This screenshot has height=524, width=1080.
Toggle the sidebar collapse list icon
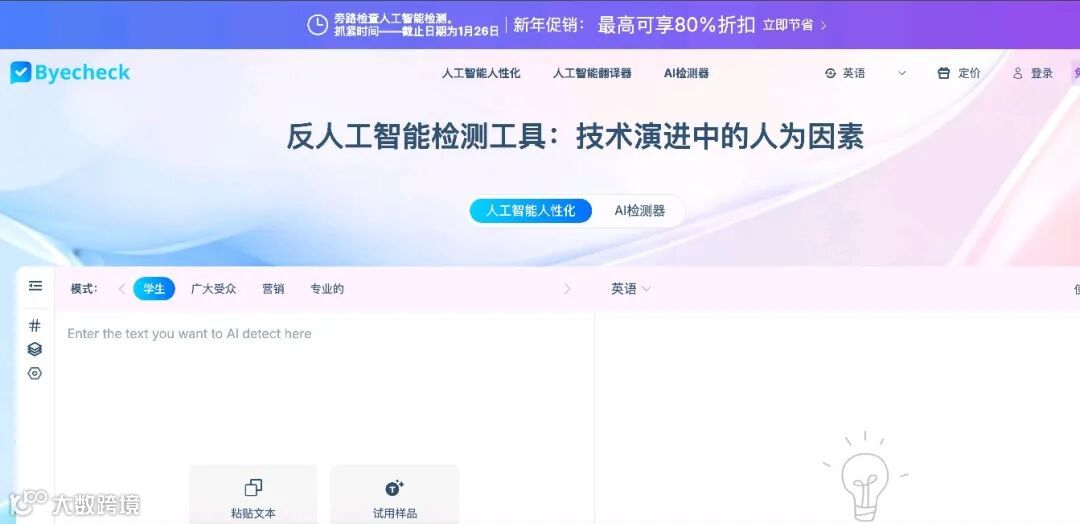point(35,286)
